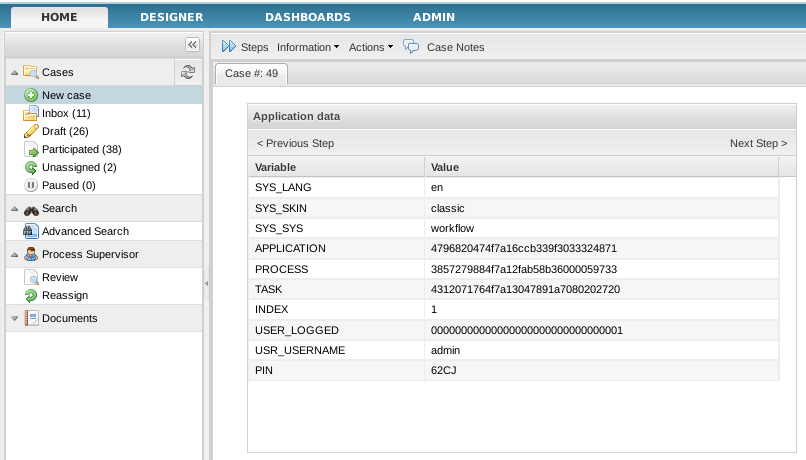
Task: Open Unassigned (2) cases list
Action: click(x=79, y=167)
